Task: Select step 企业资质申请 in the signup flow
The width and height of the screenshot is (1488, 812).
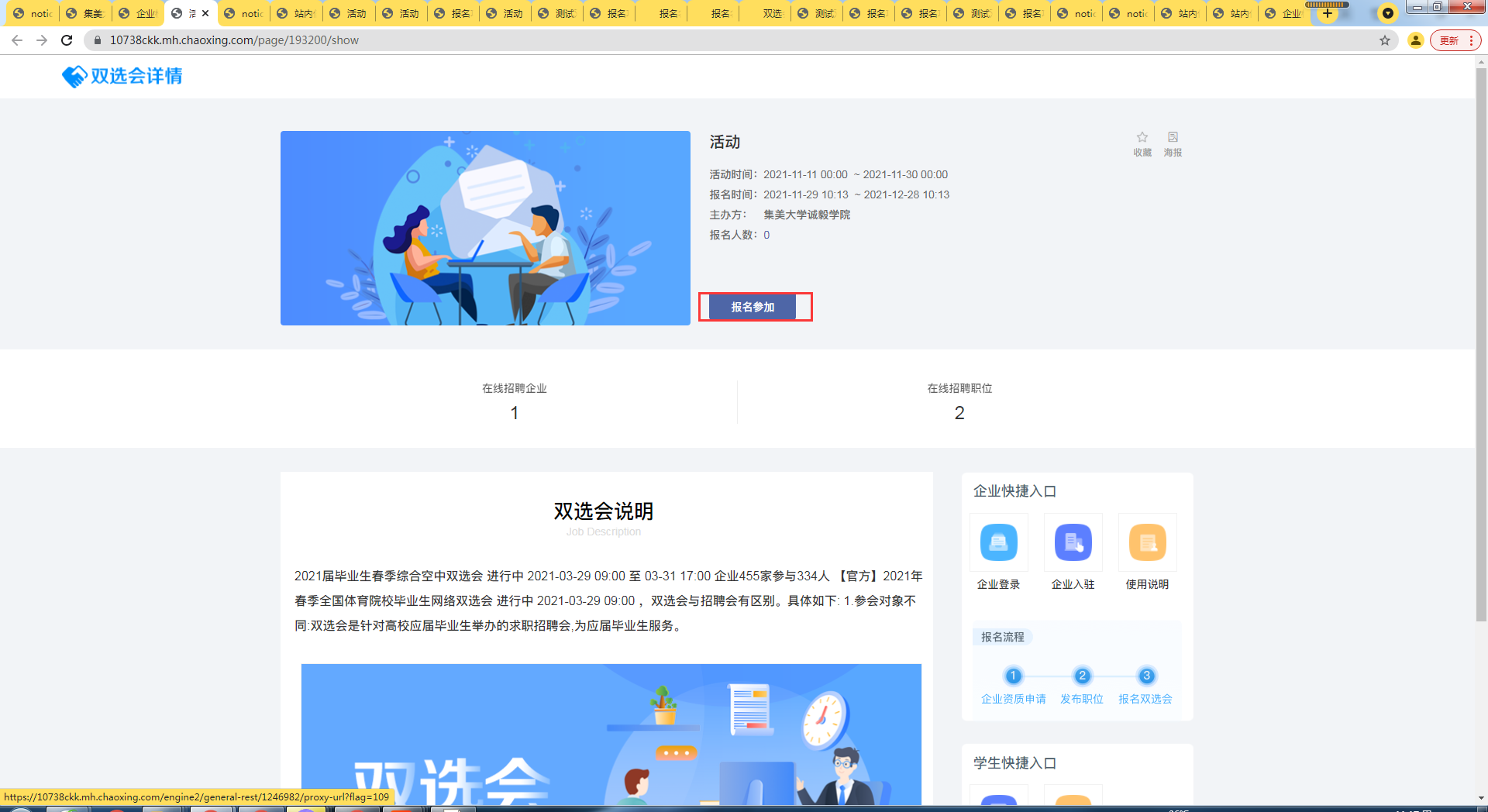Action: click(1013, 686)
